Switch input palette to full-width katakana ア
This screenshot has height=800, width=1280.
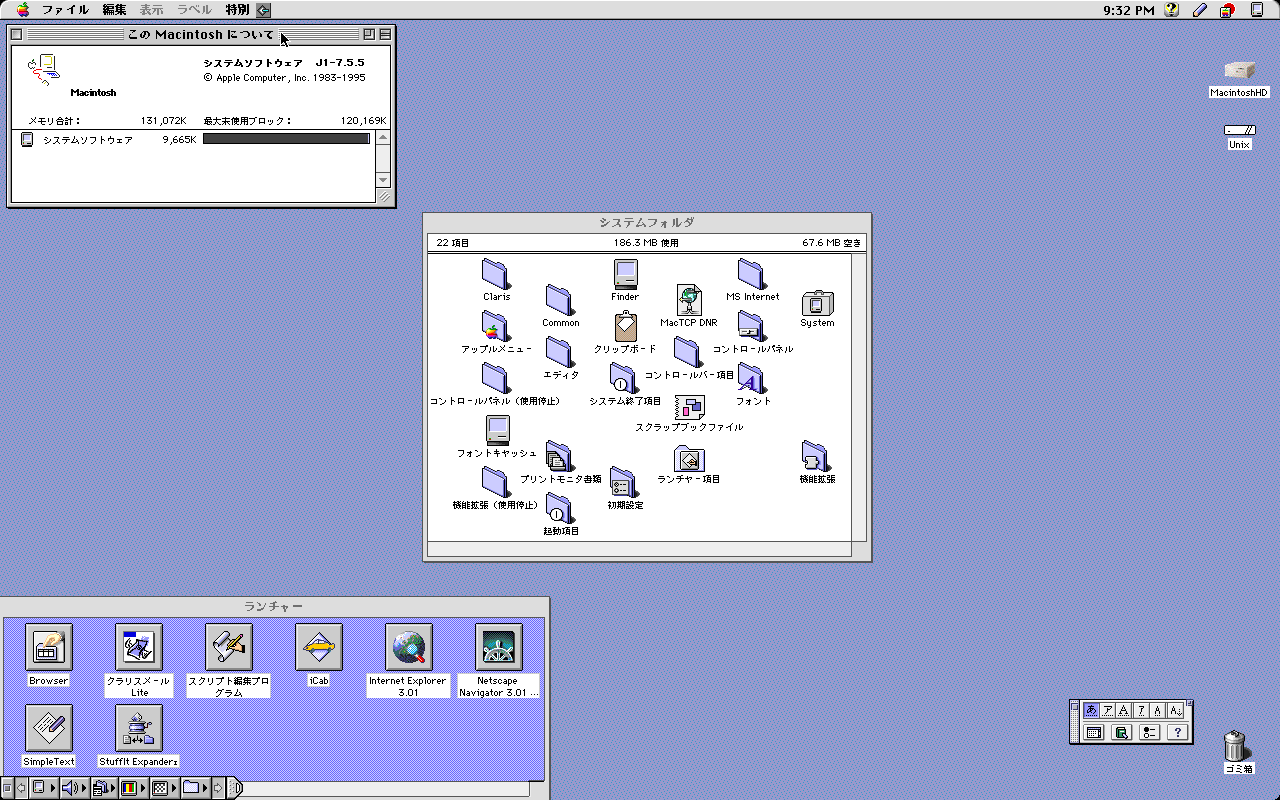[x=1108, y=710]
